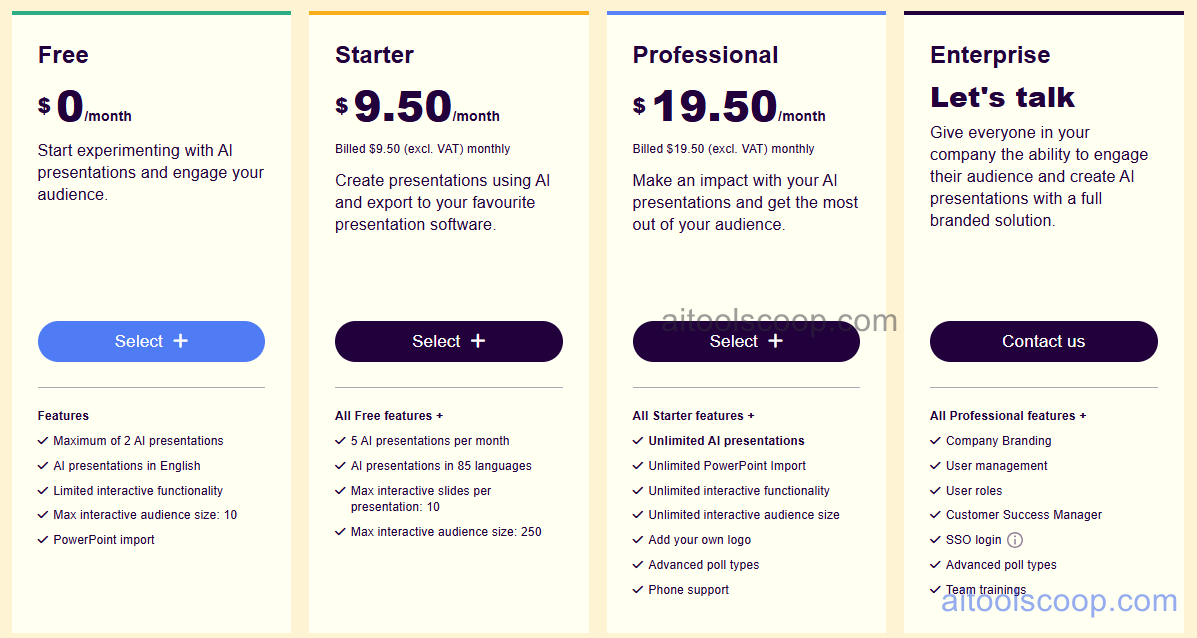Click Contact us for the Enterprise plan
Image resolution: width=1197 pixels, height=638 pixels.
(1043, 341)
